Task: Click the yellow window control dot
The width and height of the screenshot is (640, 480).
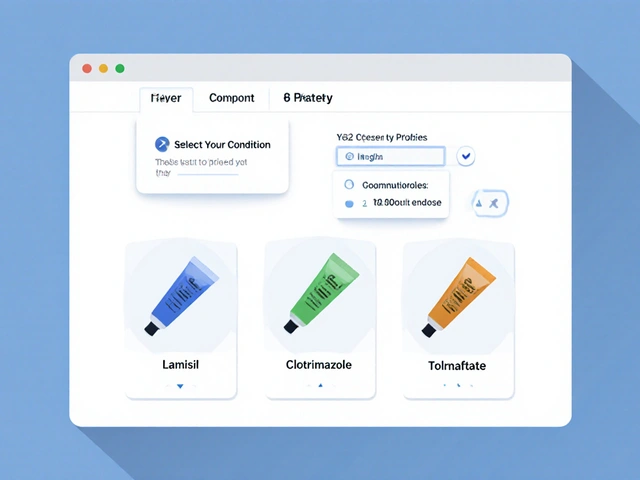Action: (103, 68)
